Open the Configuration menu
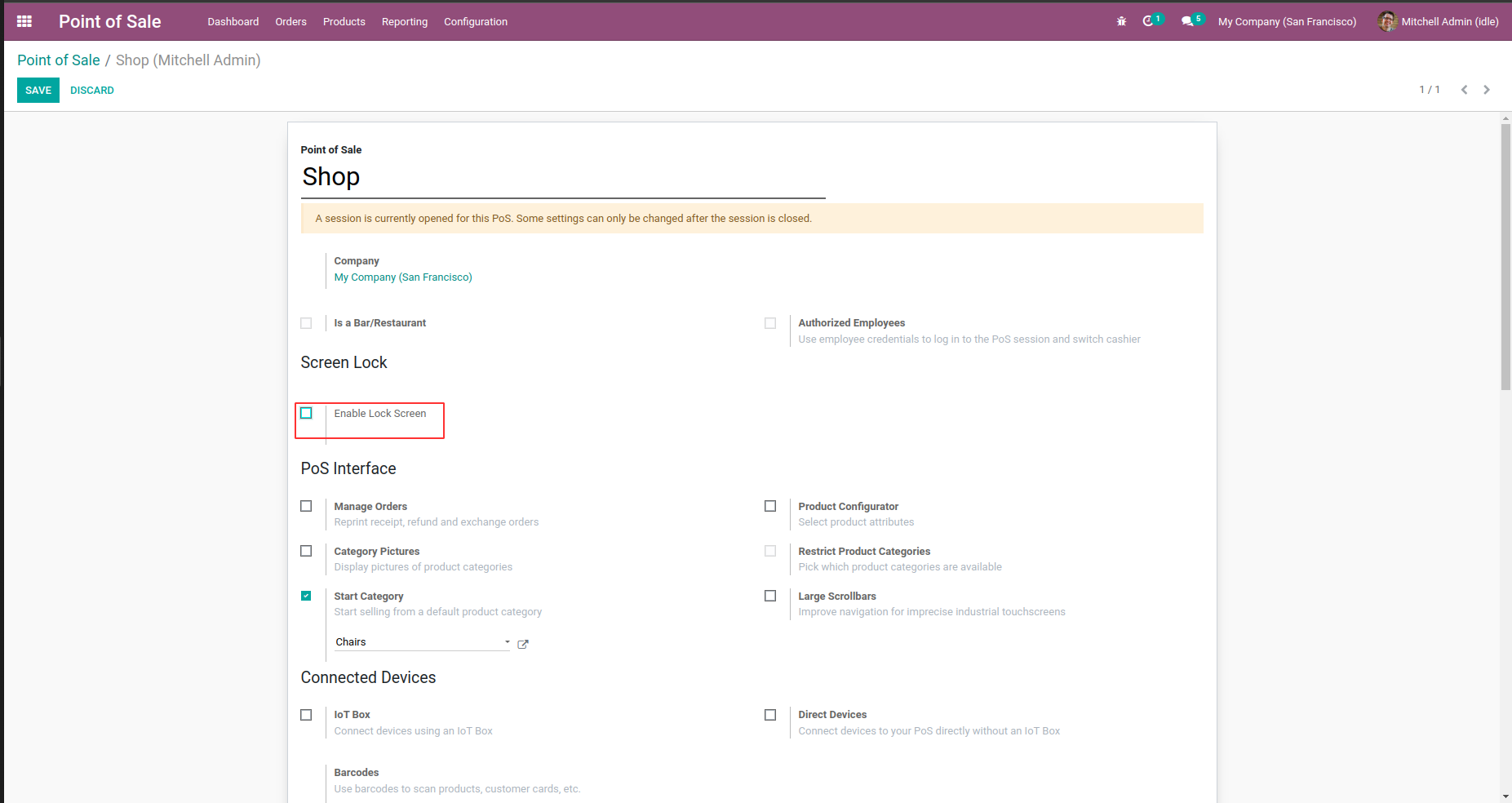This screenshot has height=803, width=1512. click(x=476, y=21)
